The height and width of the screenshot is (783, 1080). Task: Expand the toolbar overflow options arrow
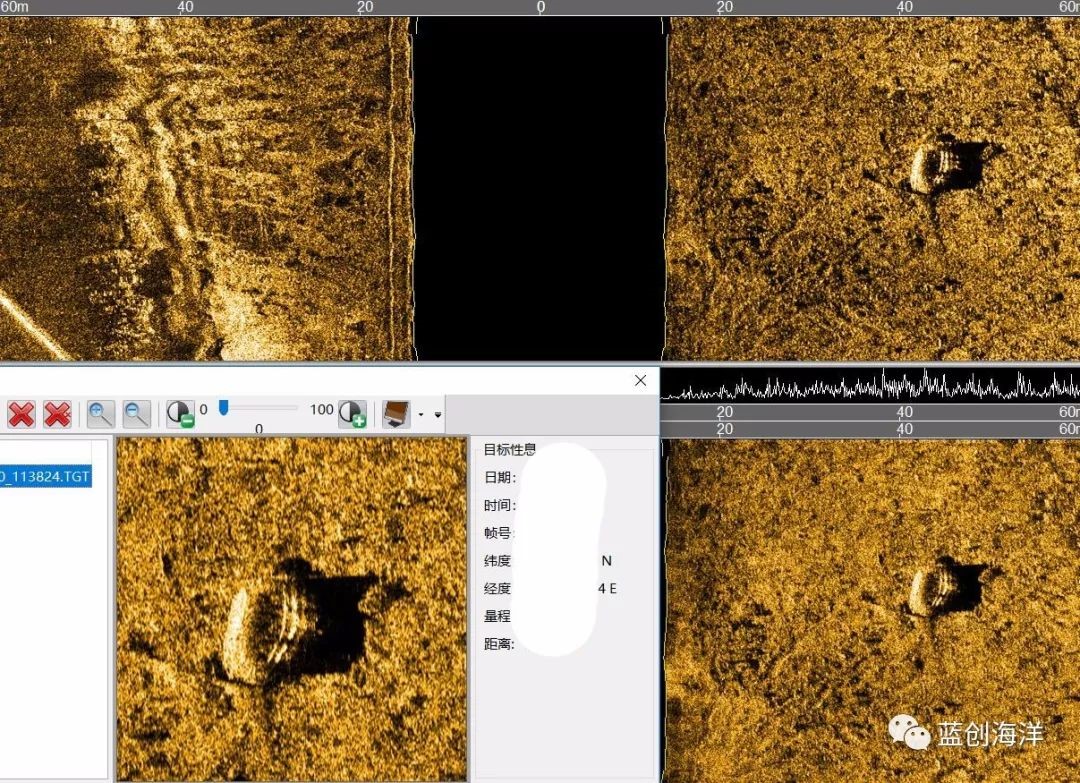pyautogui.click(x=438, y=414)
